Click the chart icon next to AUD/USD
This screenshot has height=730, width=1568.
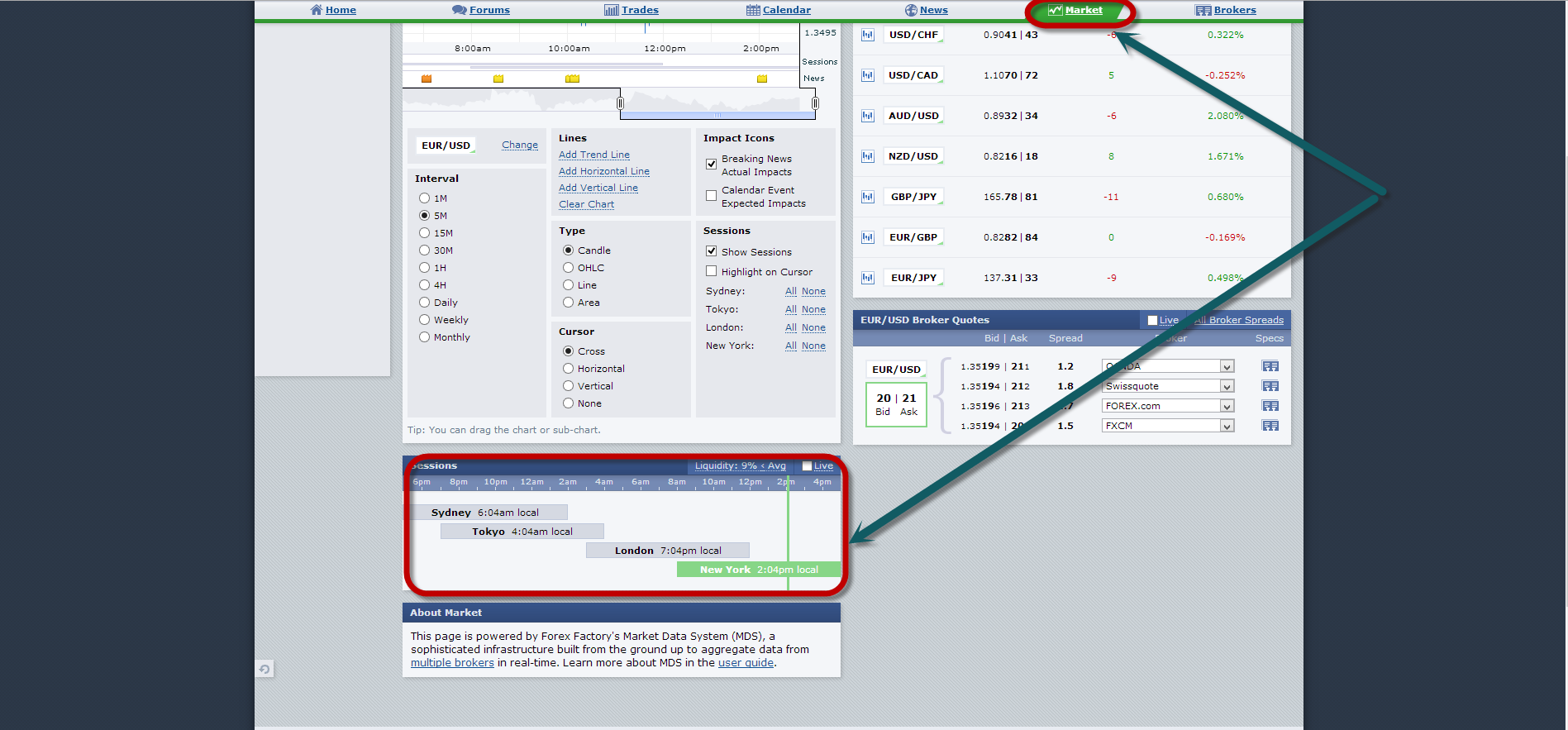tap(867, 116)
